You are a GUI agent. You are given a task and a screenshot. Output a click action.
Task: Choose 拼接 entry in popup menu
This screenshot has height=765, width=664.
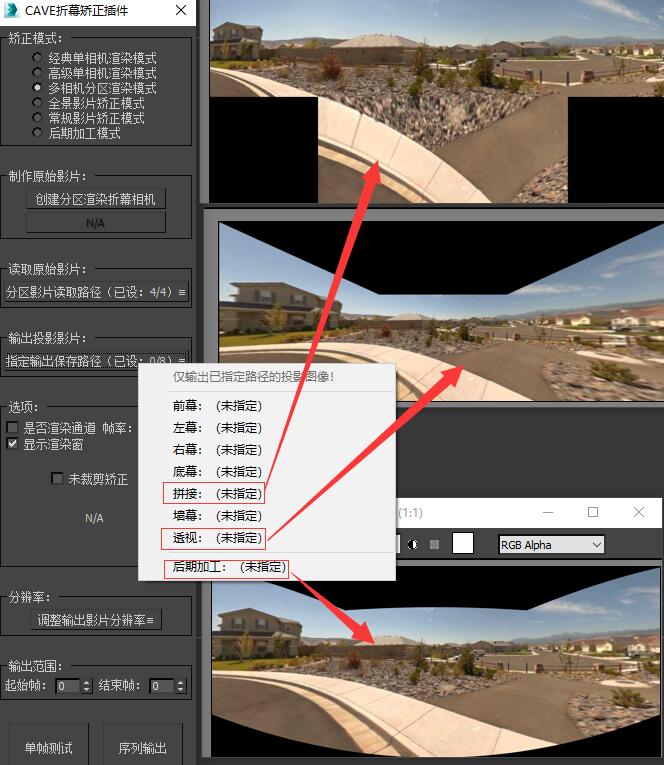click(216, 493)
